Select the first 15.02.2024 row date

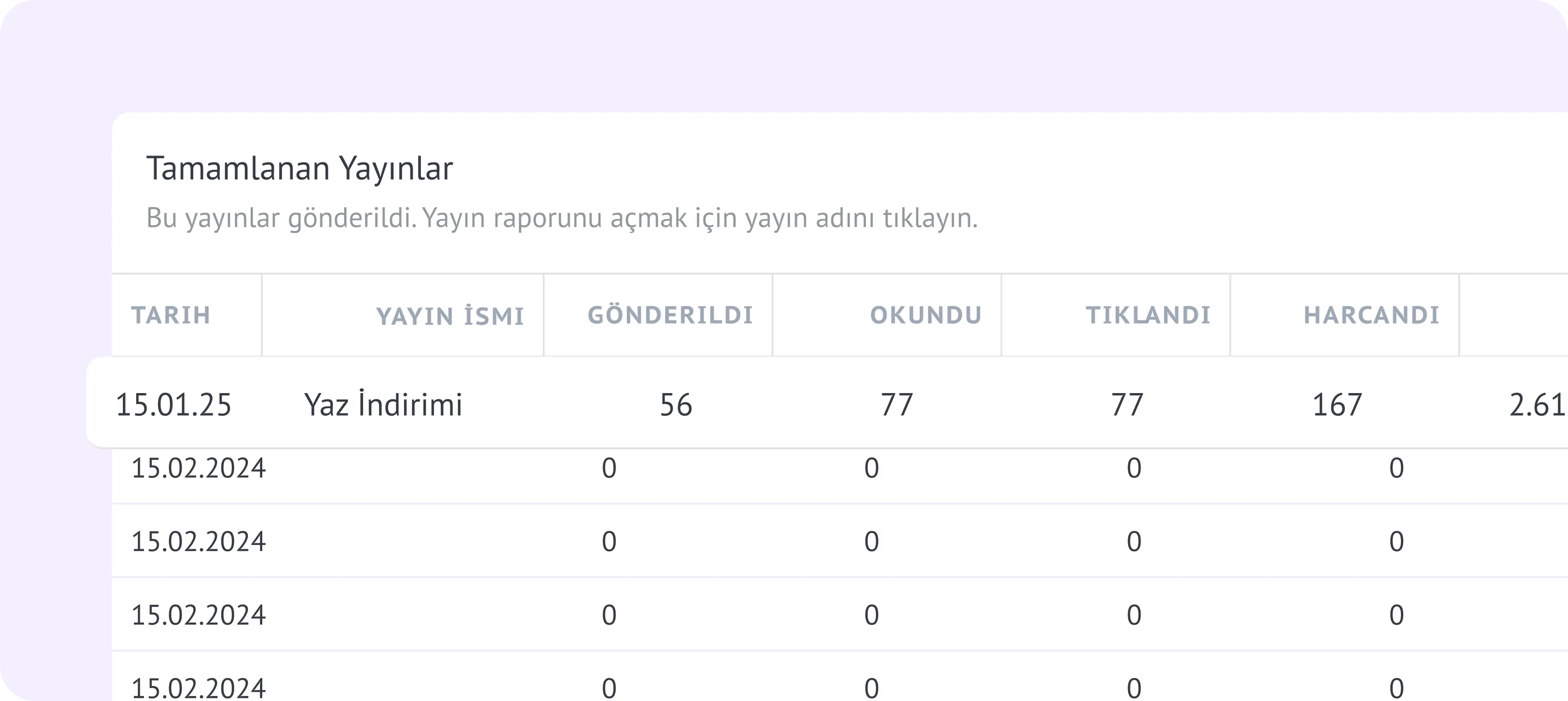click(x=198, y=469)
